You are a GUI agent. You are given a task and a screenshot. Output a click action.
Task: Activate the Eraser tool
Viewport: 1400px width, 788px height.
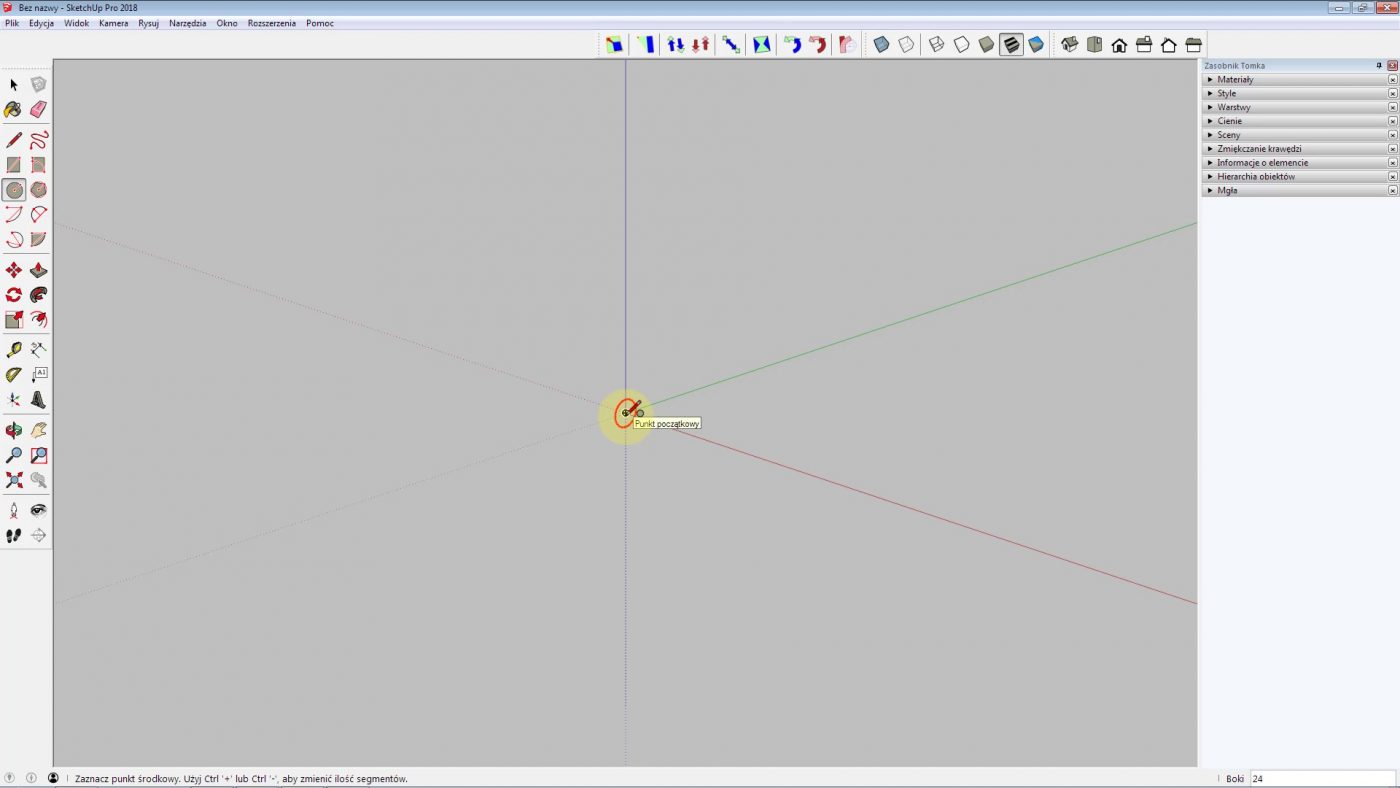[38, 110]
